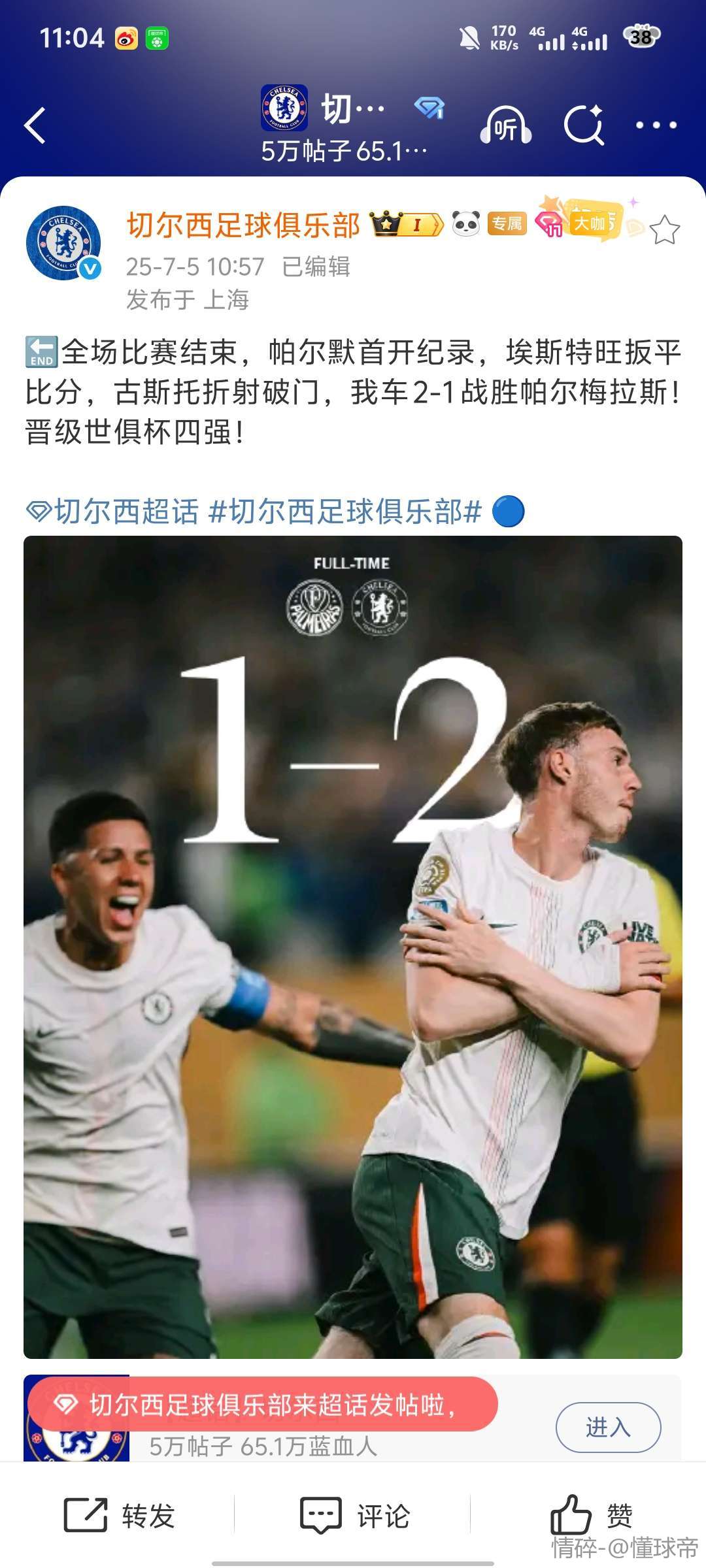Image resolution: width=706 pixels, height=1568 pixels.
Task: Tap 评论 to comment
Action: coord(354,1515)
